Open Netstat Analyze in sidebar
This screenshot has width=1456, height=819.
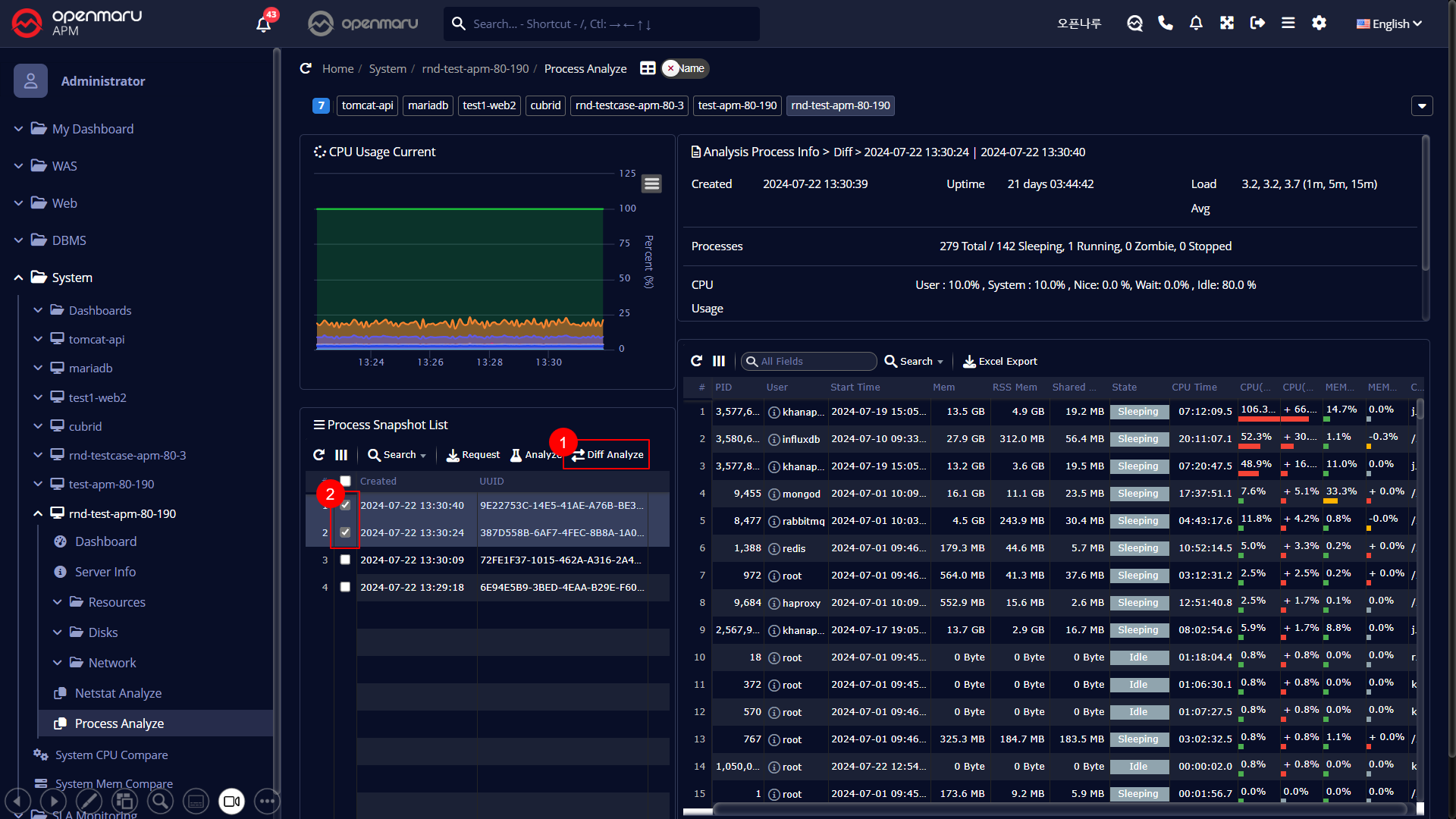(118, 693)
